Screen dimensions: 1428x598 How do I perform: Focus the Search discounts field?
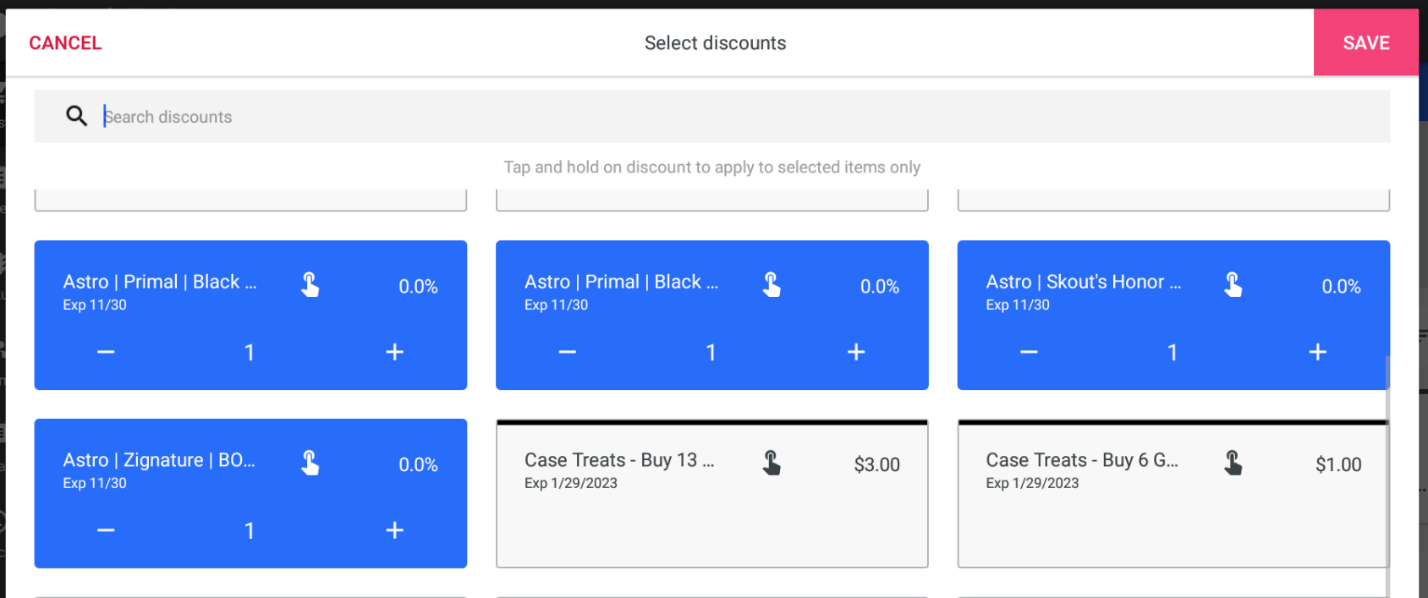click(700, 117)
